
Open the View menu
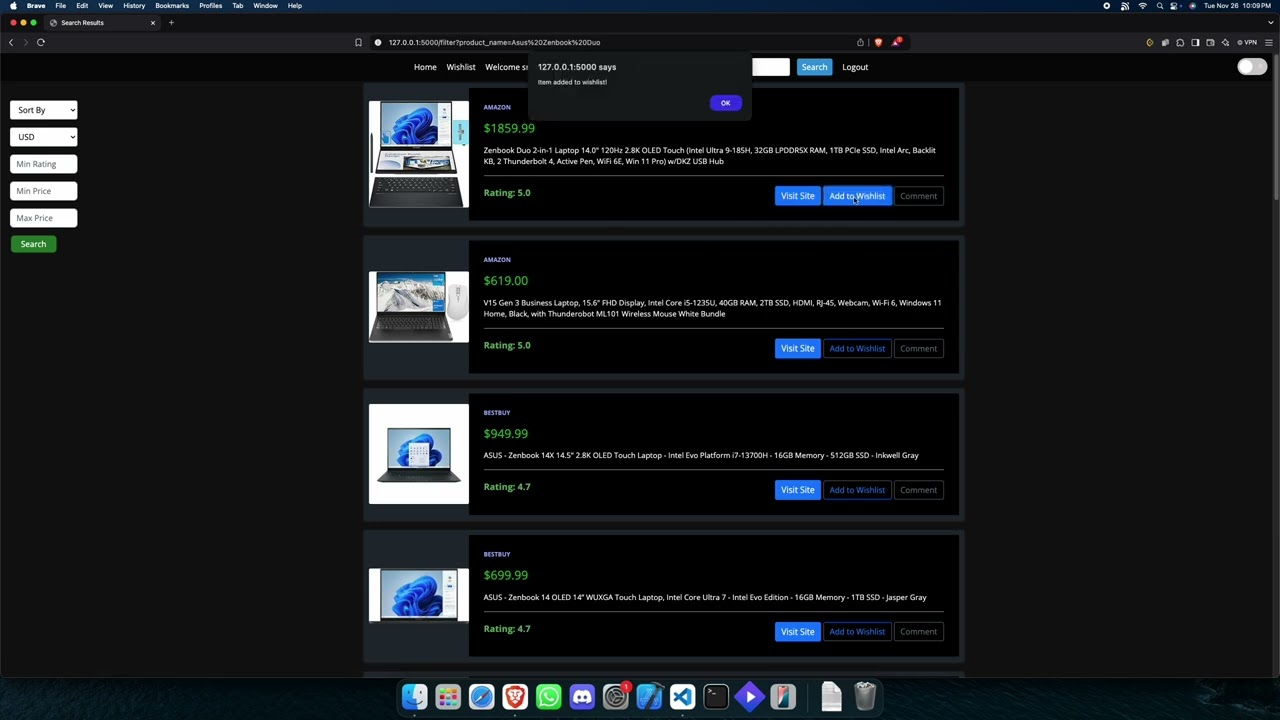pyautogui.click(x=105, y=6)
